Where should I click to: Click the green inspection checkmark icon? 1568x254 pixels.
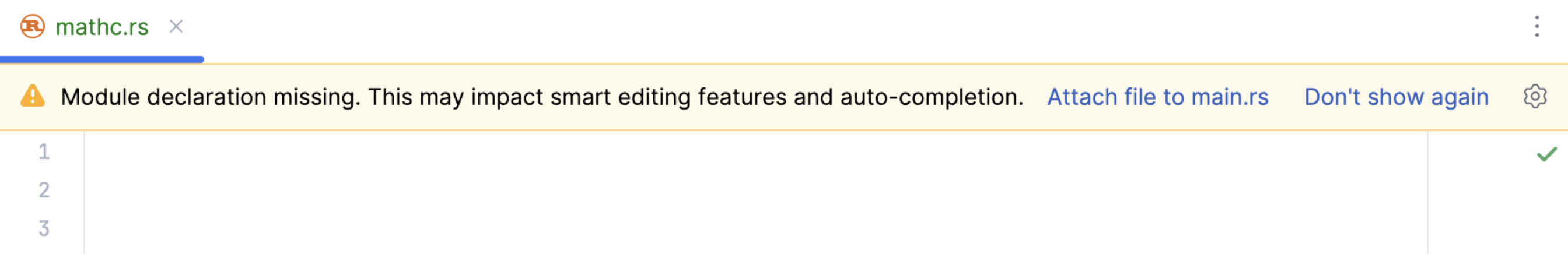pos(1546,154)
